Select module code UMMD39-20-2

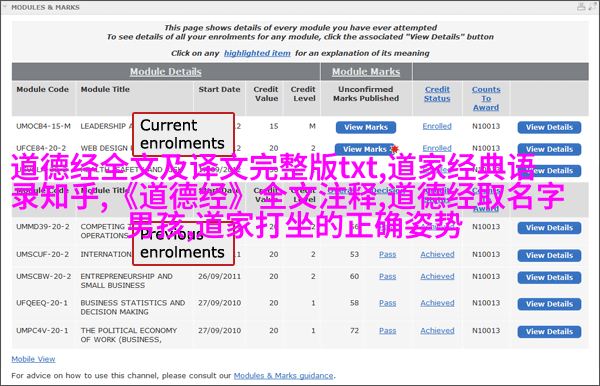(x=42, y=227)
